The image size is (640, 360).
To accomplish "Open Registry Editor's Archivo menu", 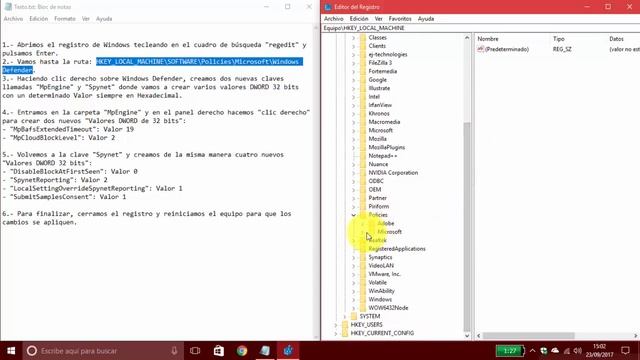I will (x=333, y=19).
